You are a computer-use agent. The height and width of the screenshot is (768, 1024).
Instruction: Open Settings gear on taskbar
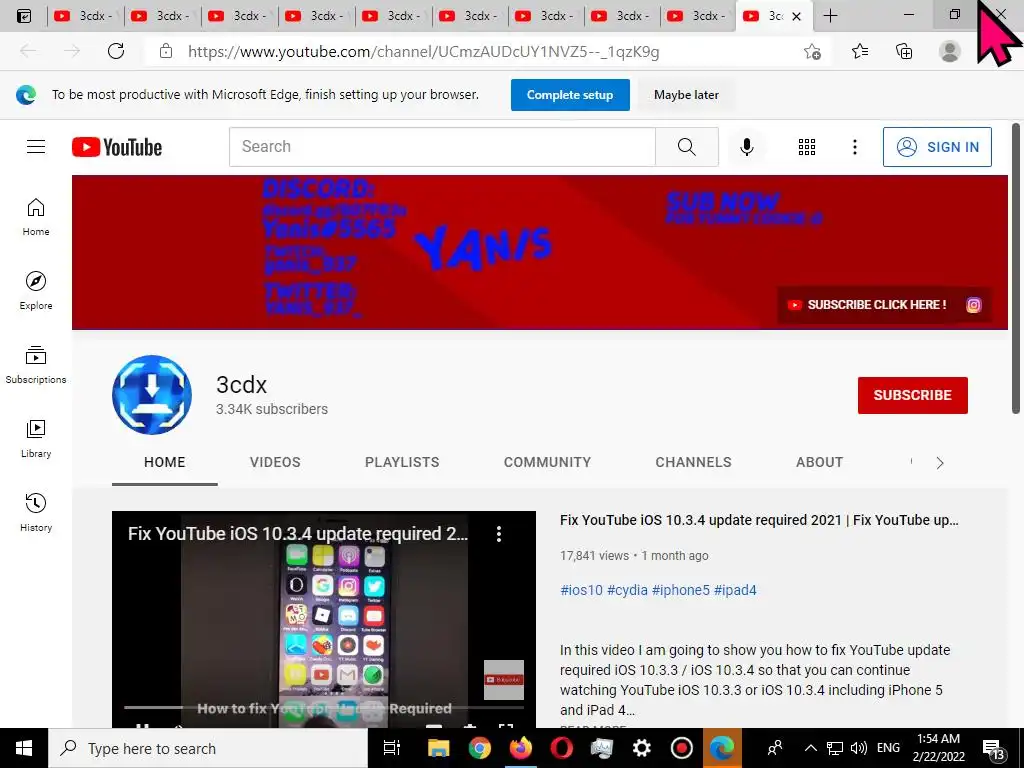[x=641, y=748]
